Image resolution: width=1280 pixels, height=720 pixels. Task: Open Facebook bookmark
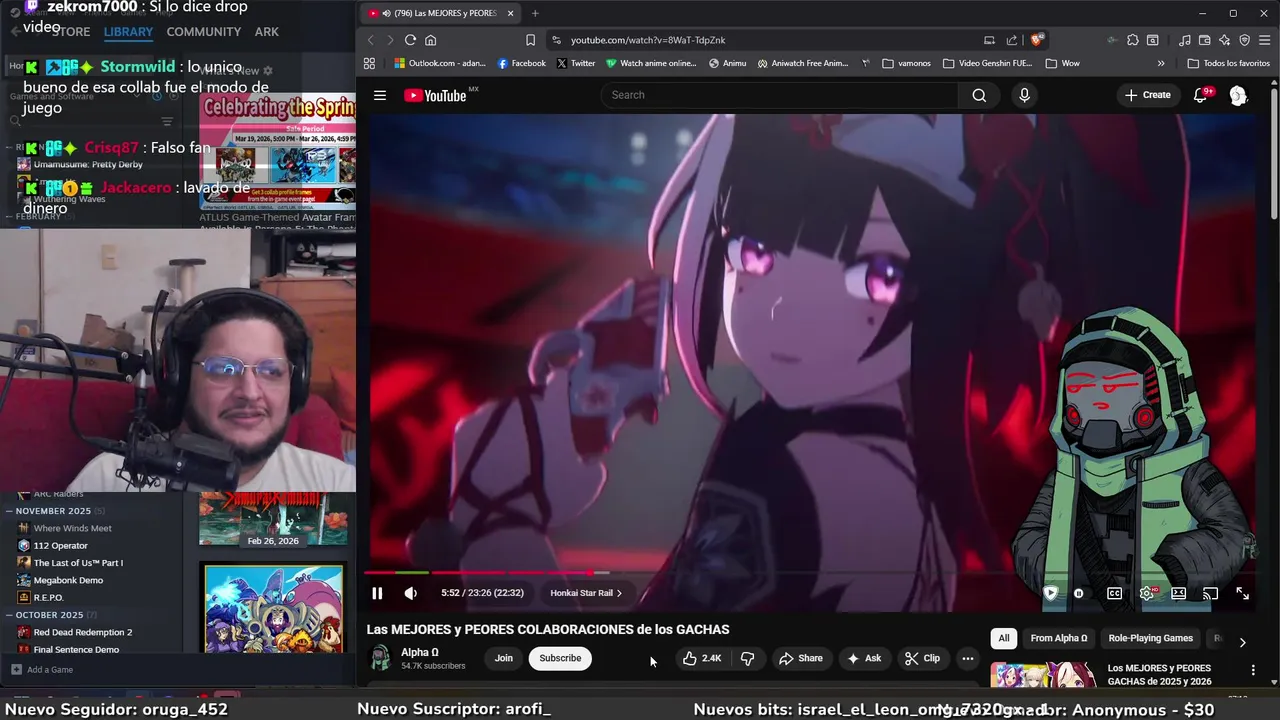(522, 63)
